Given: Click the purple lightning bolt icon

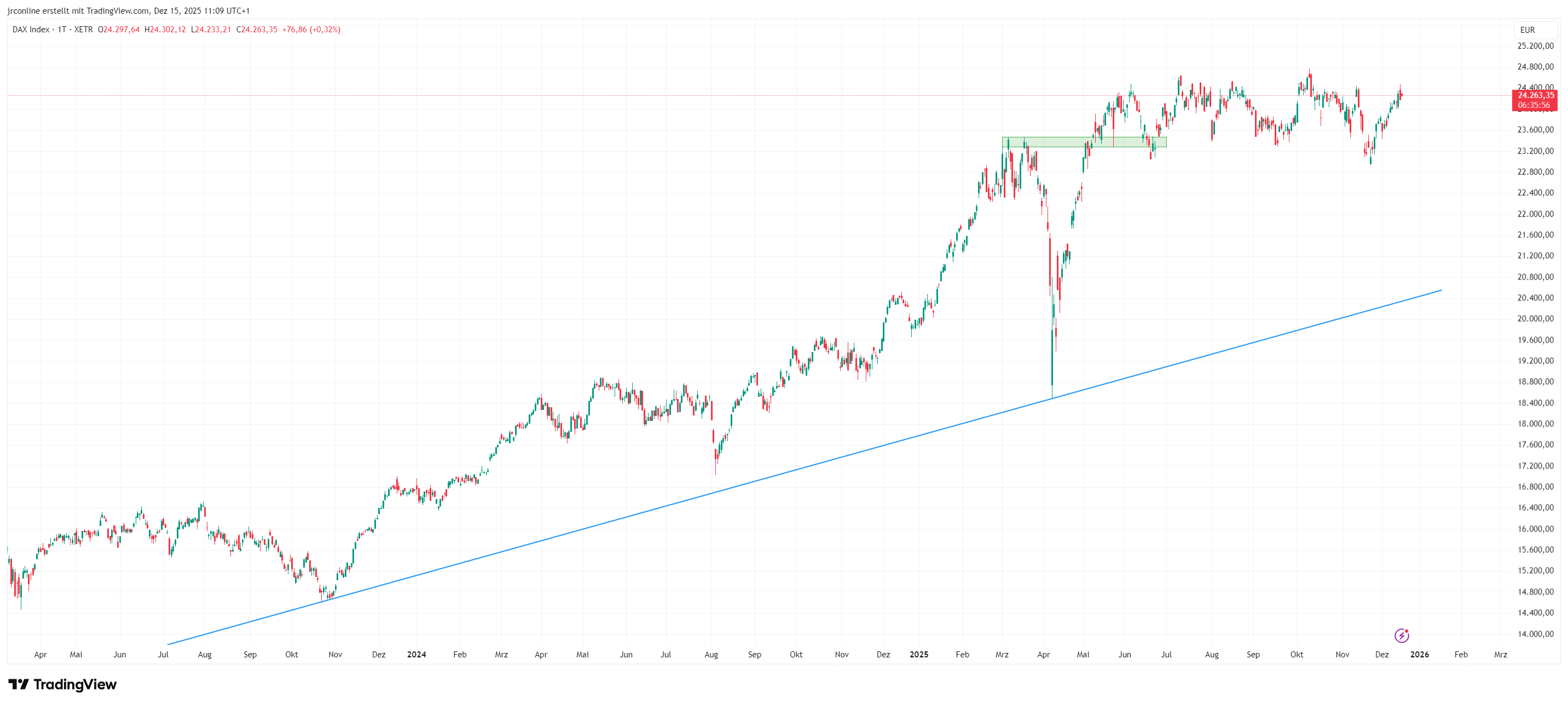Looking at the screenshot, I should coord(1401,635).
